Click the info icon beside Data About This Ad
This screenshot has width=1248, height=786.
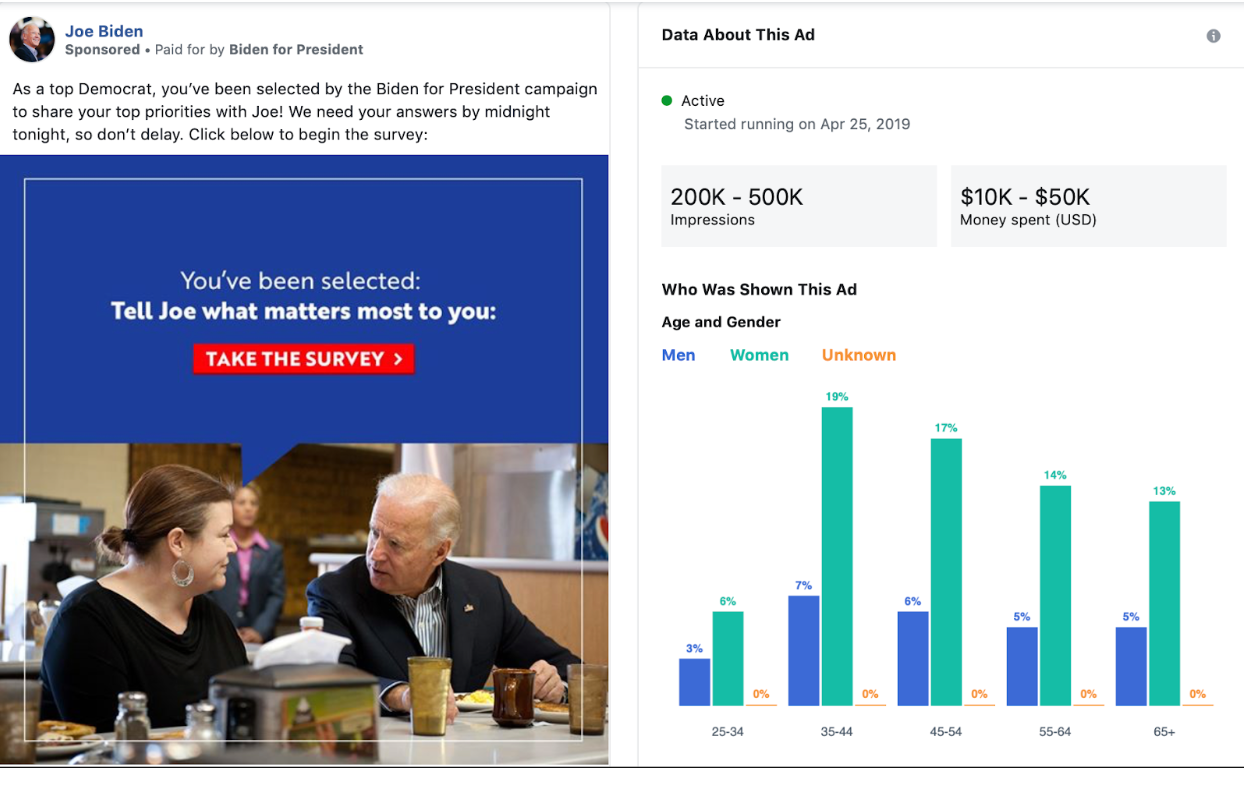pyautogui.click(x=1213, y=36)
